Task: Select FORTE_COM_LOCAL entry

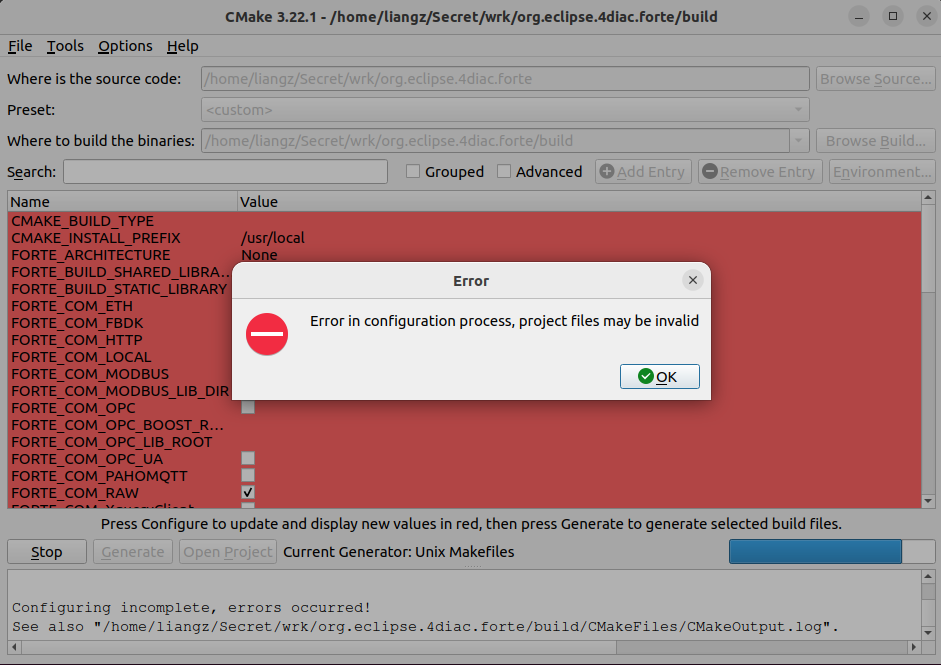Action: 81,357
